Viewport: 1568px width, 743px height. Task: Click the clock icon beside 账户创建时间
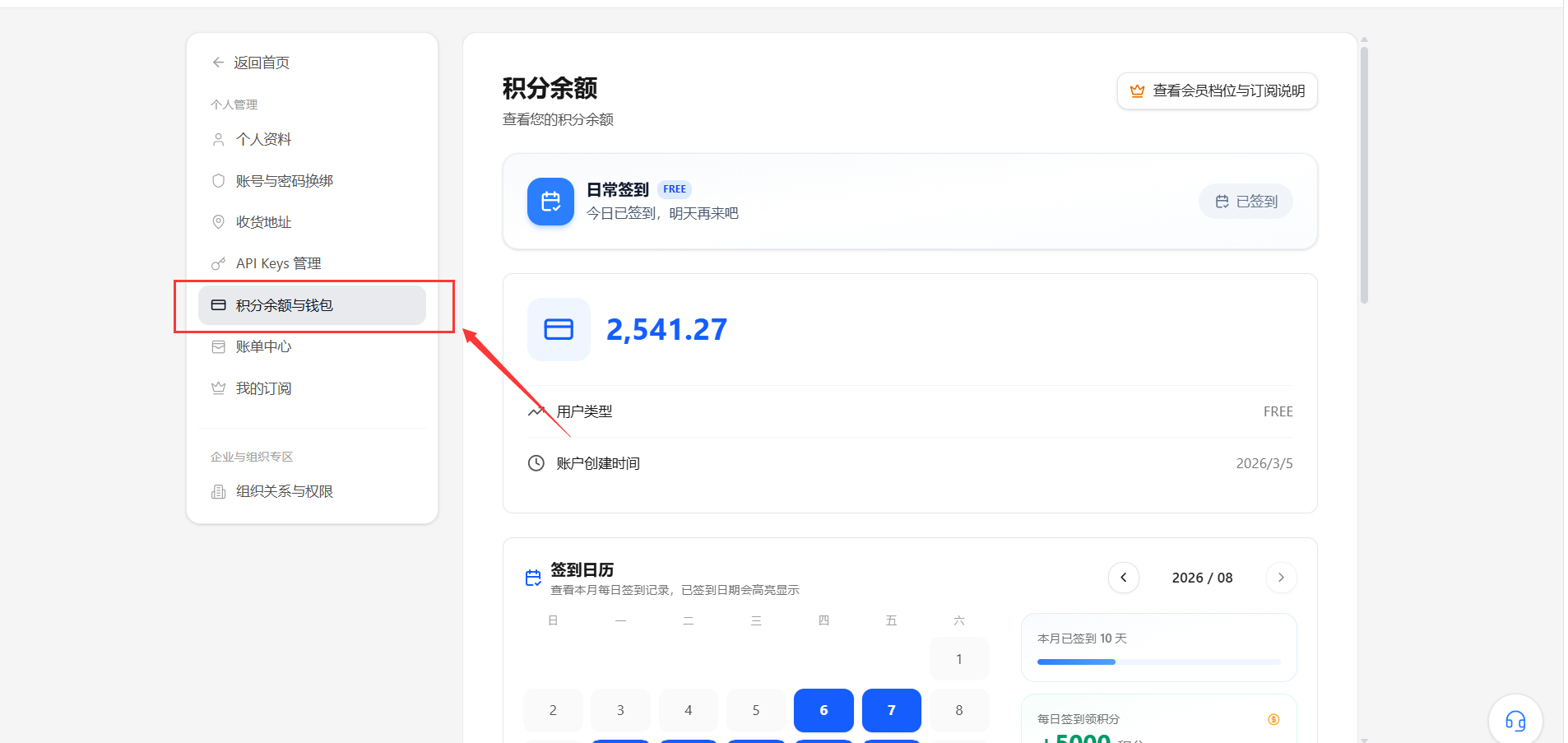(x=536, y=463)
